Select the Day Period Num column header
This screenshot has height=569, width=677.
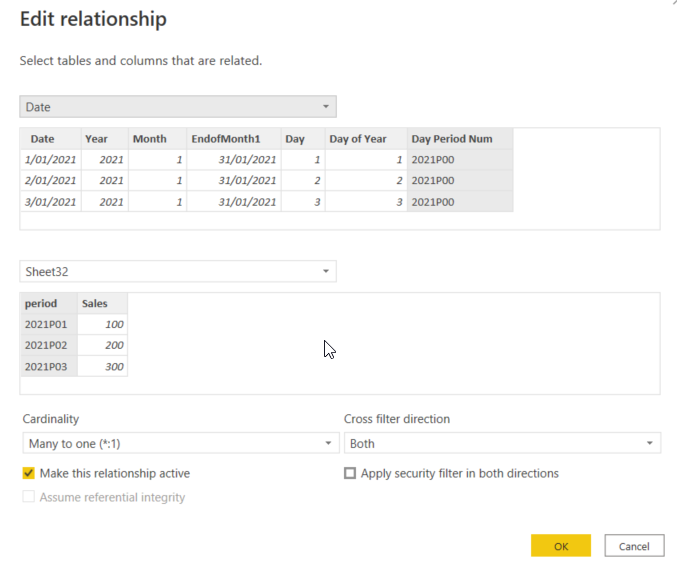click(460, 139)
